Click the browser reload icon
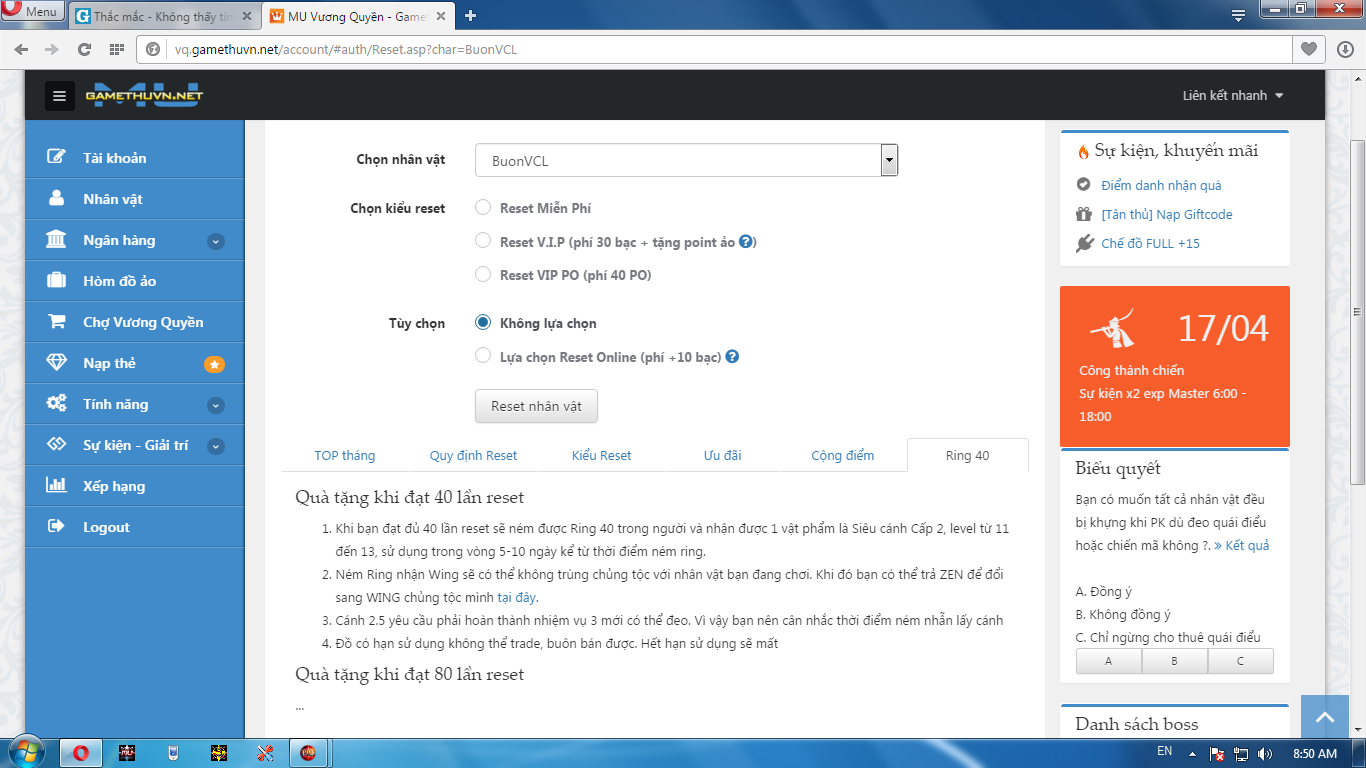 pos(85,49)
